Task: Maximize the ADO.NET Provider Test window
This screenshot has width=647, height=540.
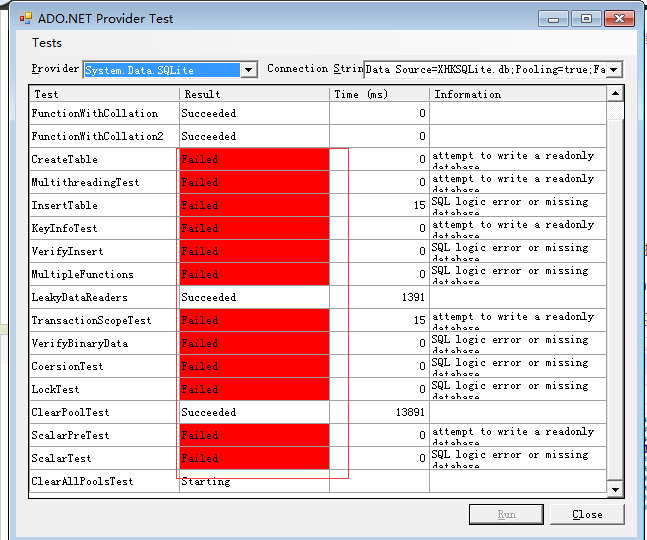Action: click(x=586, y=19)
